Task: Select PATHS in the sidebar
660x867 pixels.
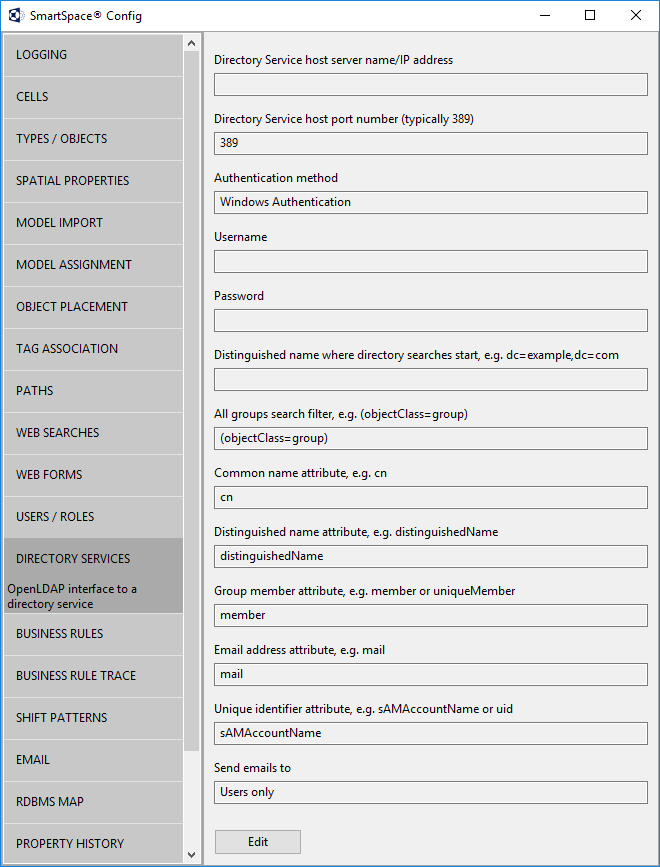Action: click(93, 391)
